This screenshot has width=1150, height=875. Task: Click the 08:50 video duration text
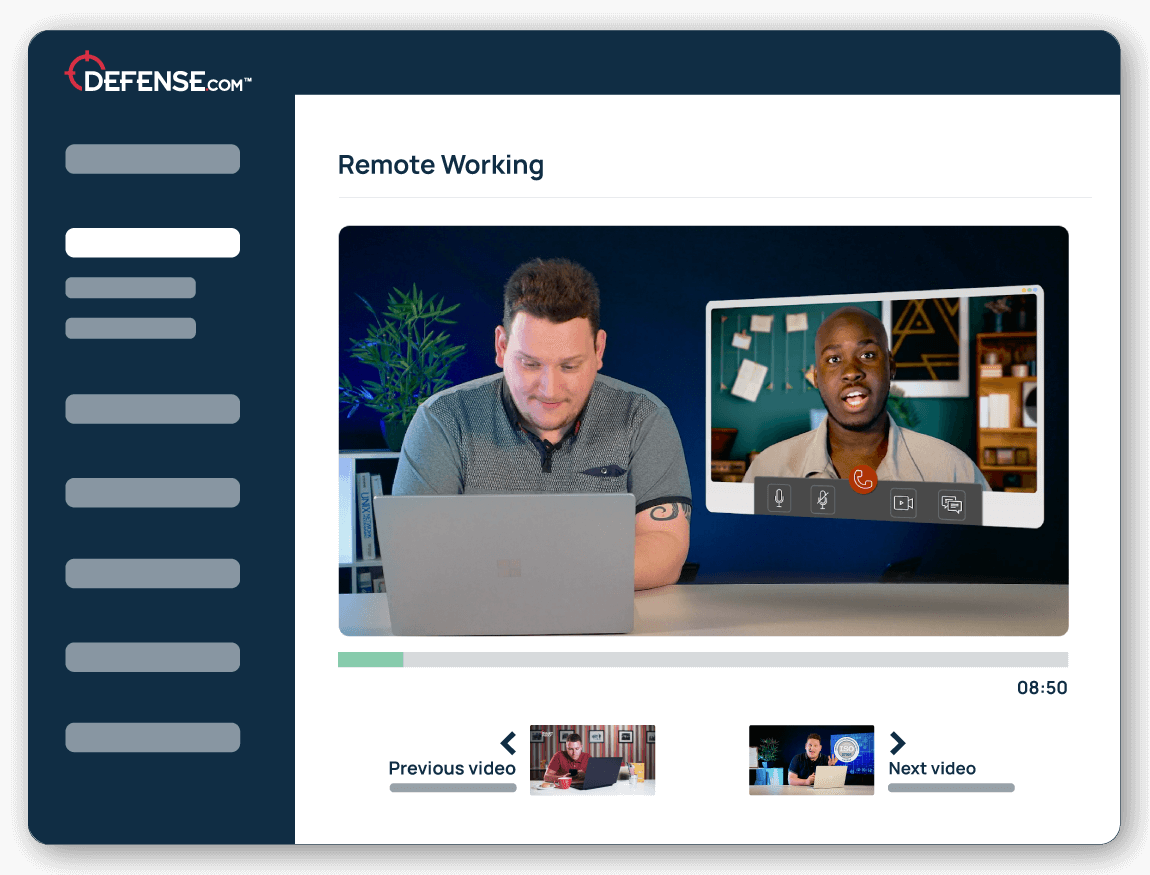[1041, 687]
